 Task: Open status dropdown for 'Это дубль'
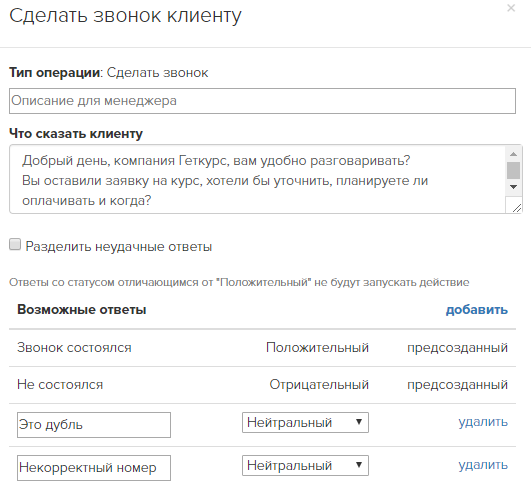(305, 422)
